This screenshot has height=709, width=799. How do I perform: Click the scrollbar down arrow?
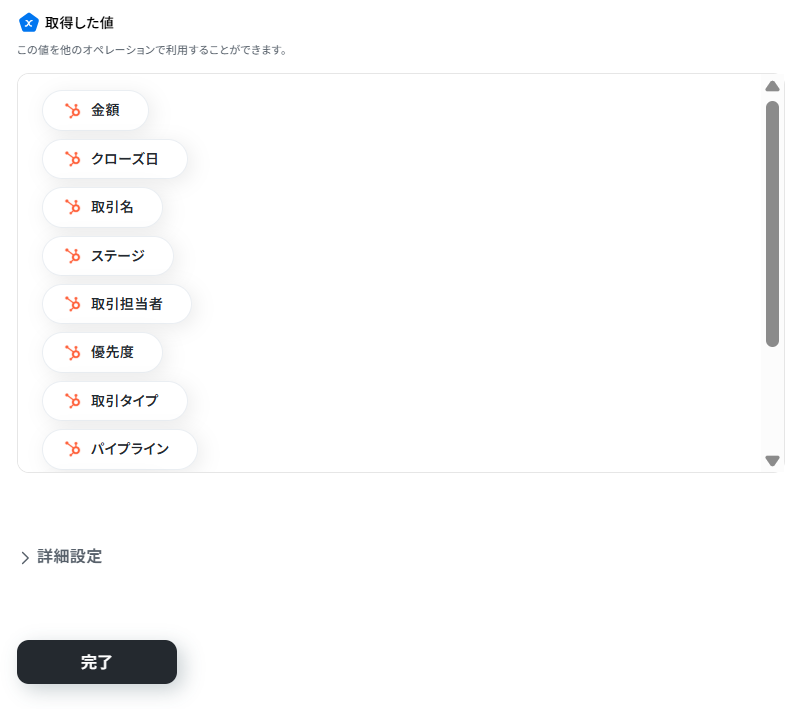[x=773, y=461]
